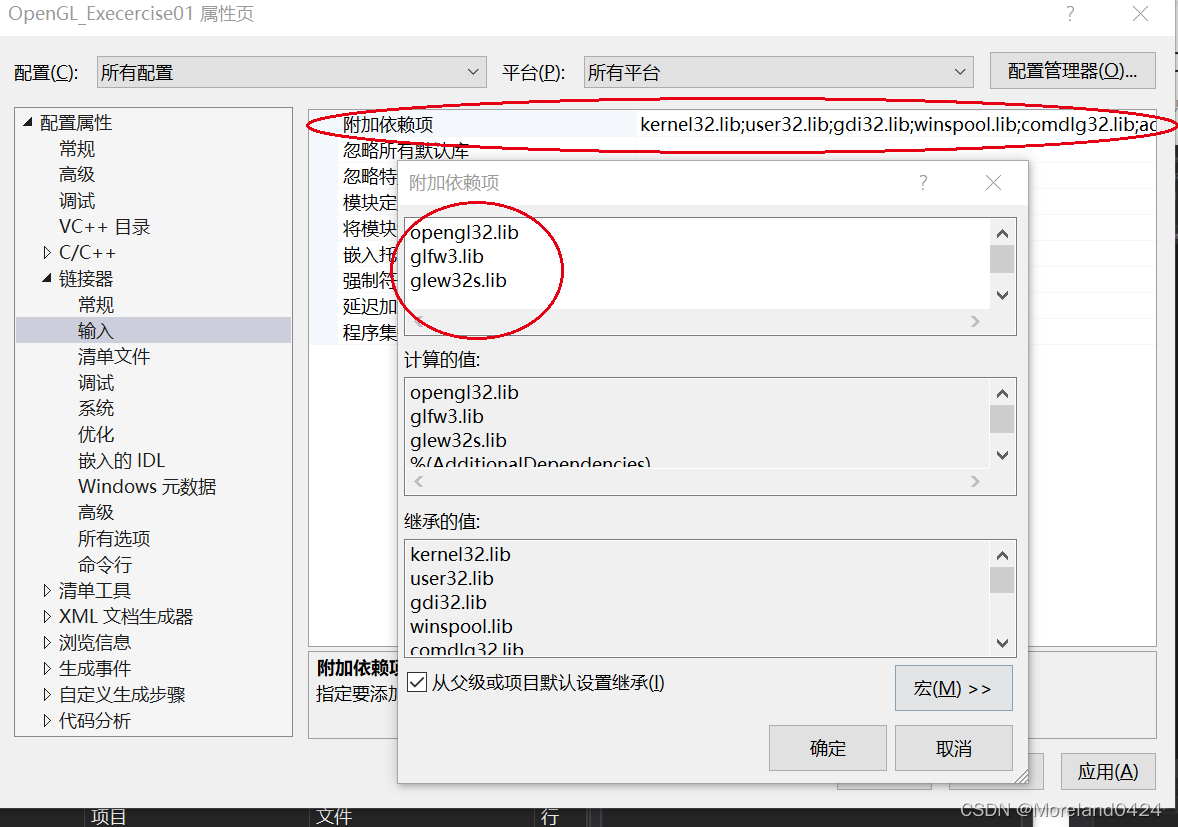
Task: Expand the C/C++ tree node
Action: [x=47, y=252]
